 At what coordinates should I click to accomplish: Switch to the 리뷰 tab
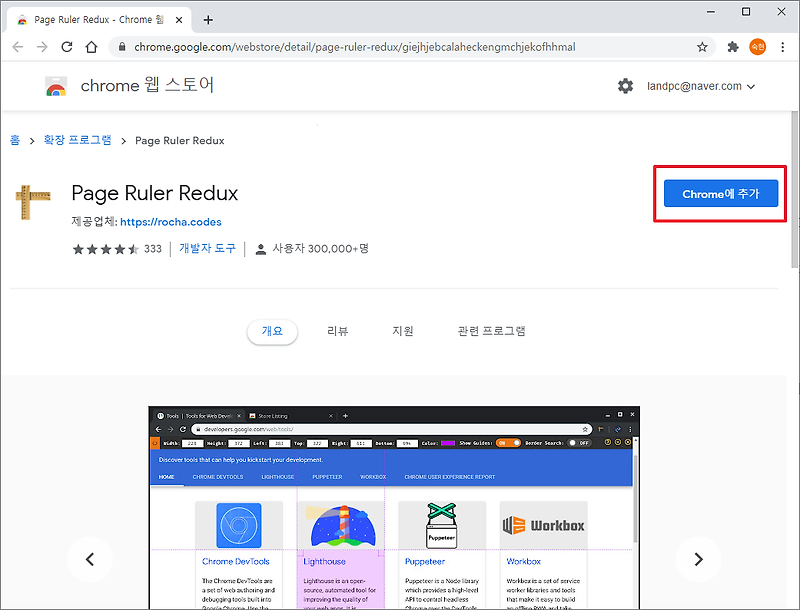pos(338,330)
